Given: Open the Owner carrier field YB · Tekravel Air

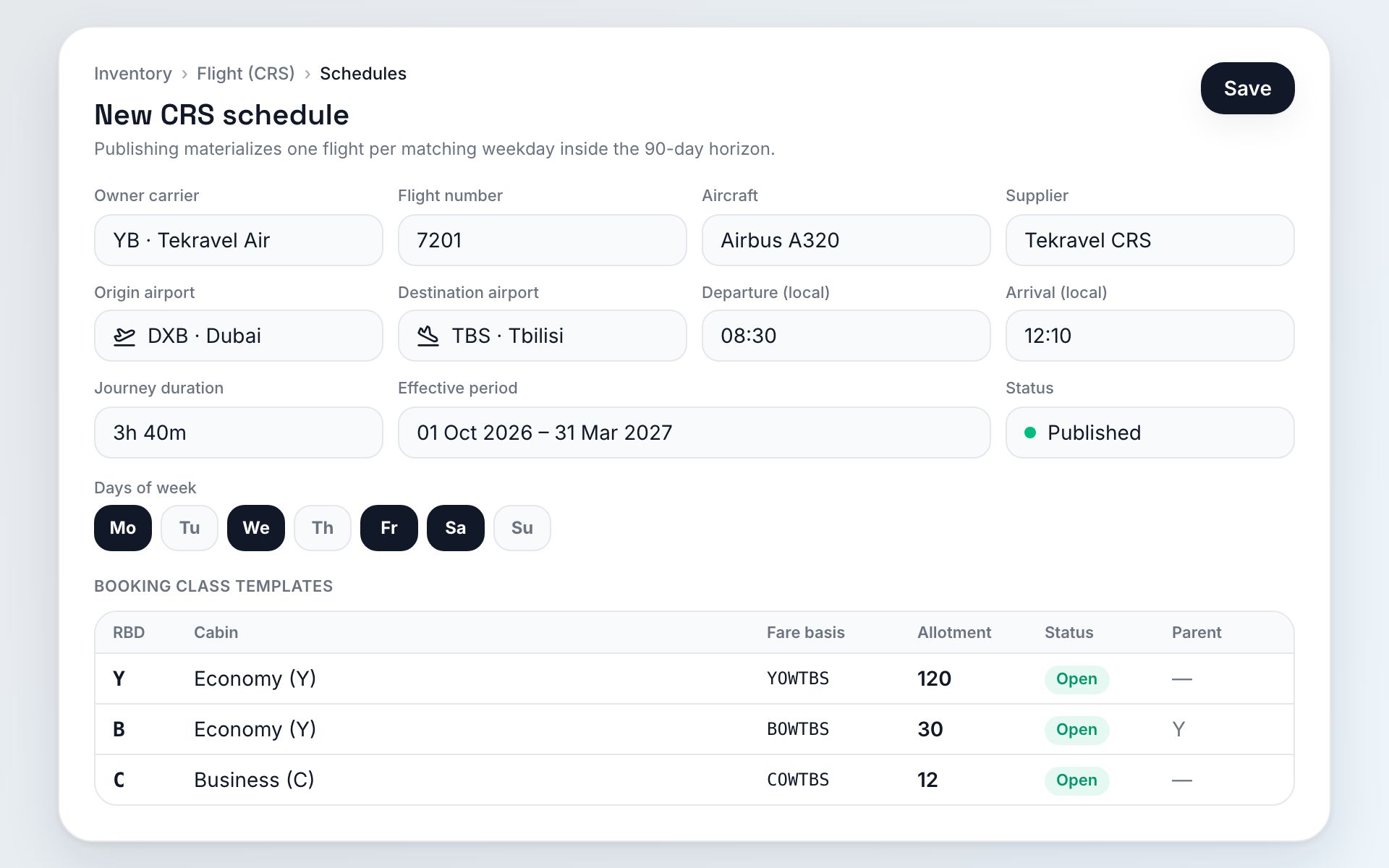Looking at the screenshot, I should [x=239, y=240].
